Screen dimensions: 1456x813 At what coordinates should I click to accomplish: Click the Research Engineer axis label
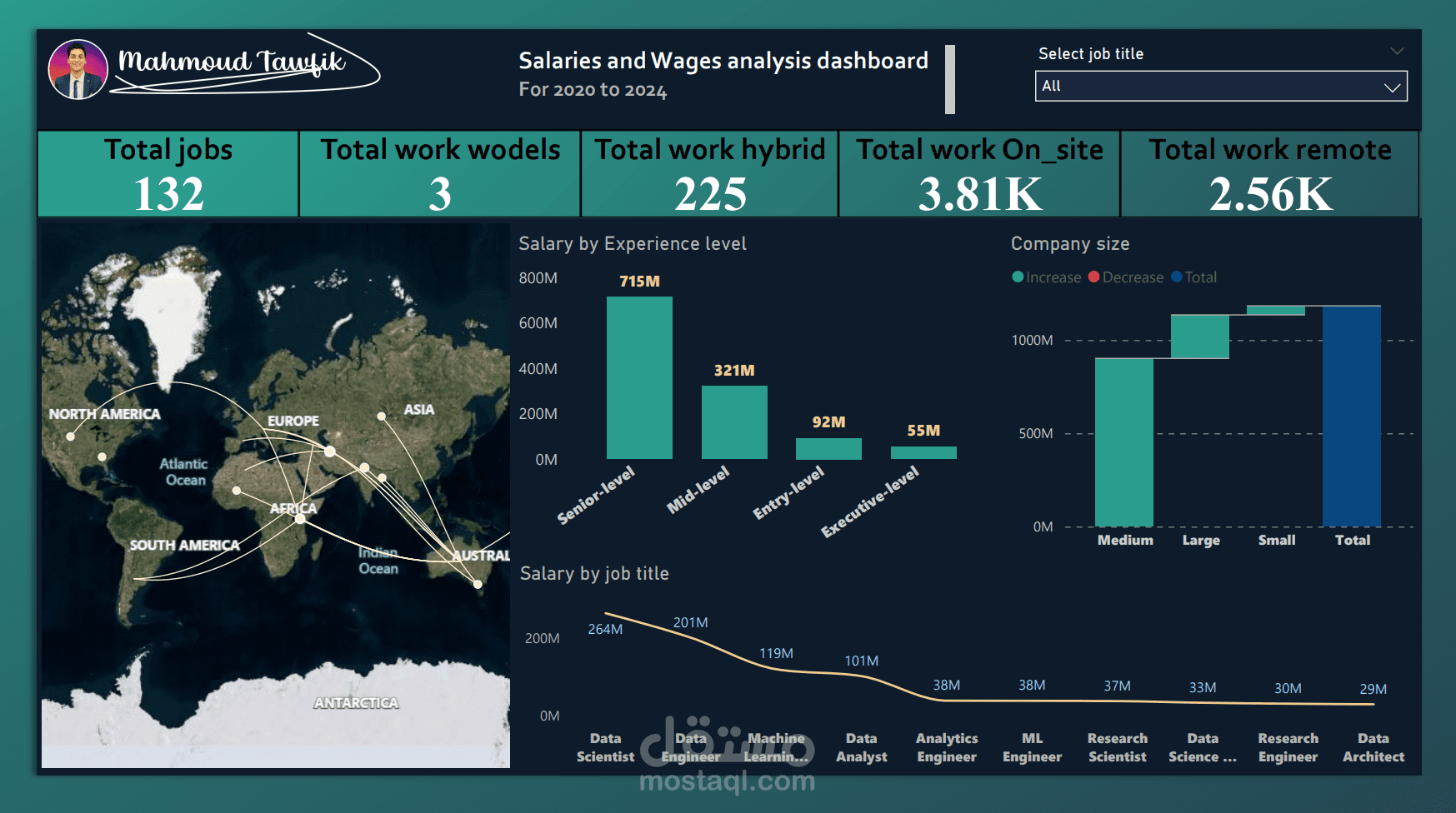[1288, 747]
